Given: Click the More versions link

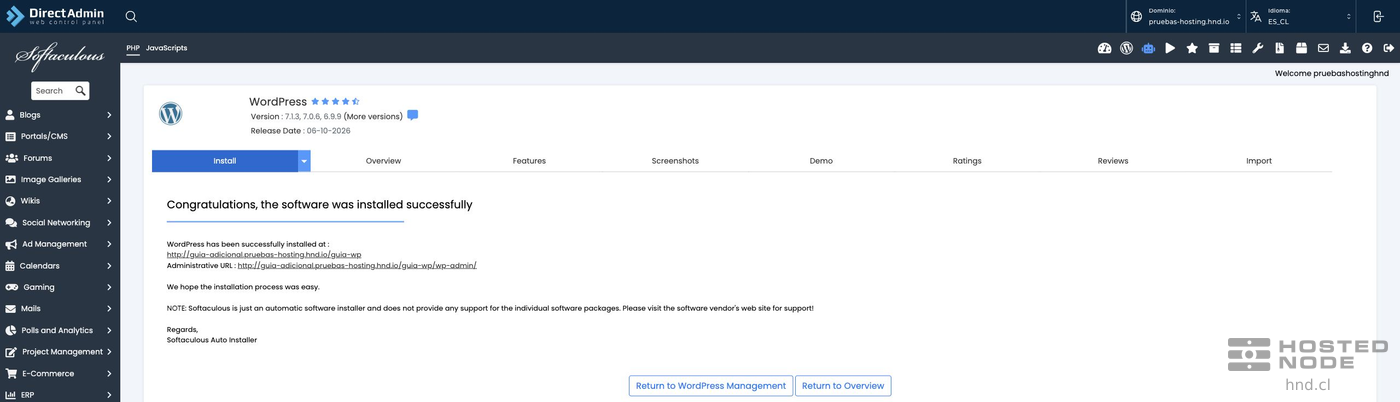Looking at the screenshot, I should 373,116.
